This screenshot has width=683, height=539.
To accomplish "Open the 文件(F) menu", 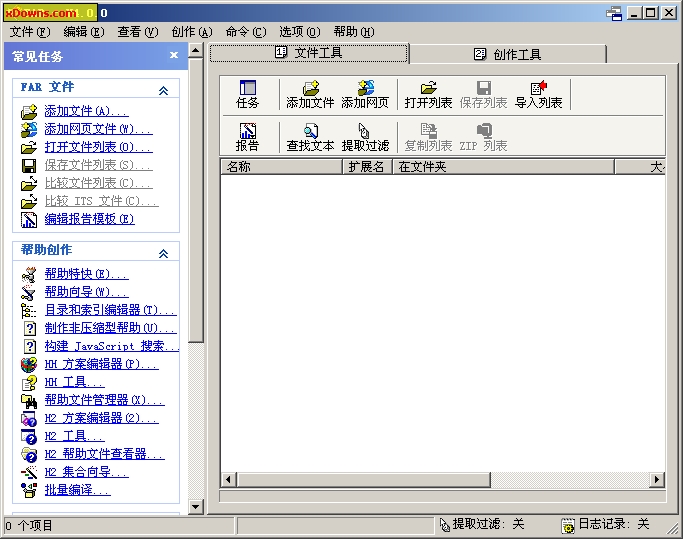I will click(x=30, y=32).
